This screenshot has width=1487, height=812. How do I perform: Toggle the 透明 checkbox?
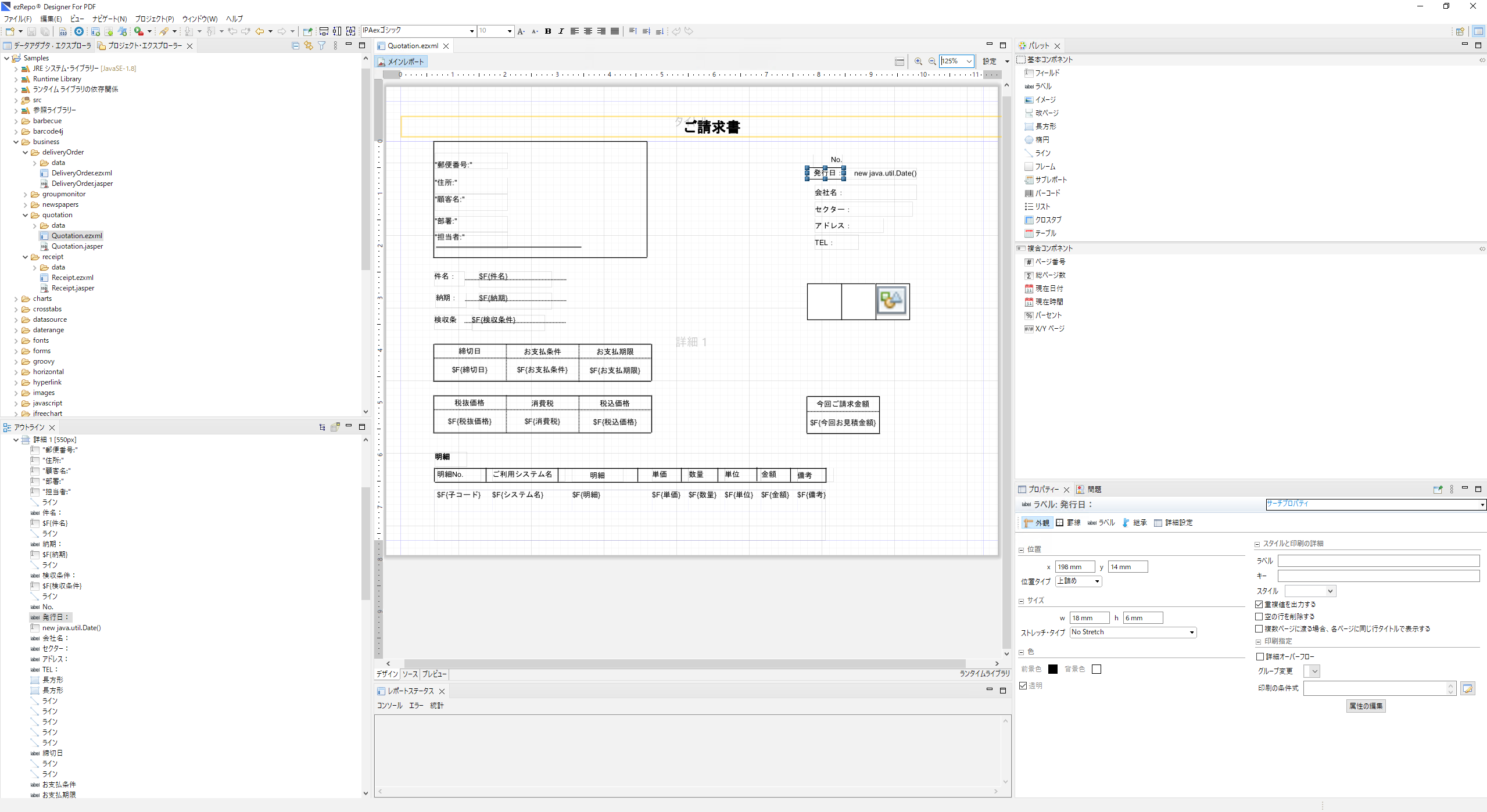pos(1023,685)
